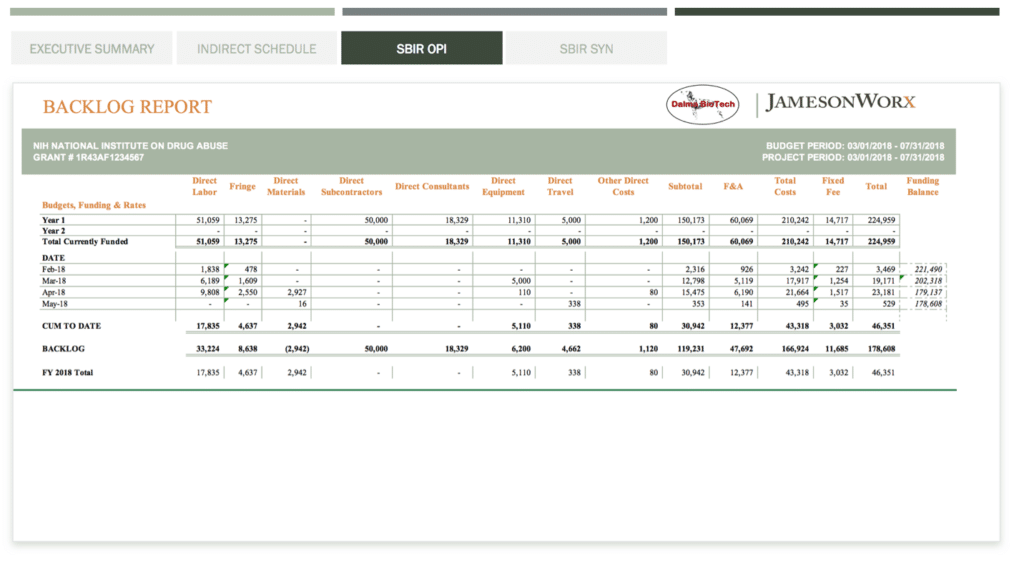Click Apr-18 funding balance 179,137
This screenshot has width=1024, height=561.
(928, 293)
